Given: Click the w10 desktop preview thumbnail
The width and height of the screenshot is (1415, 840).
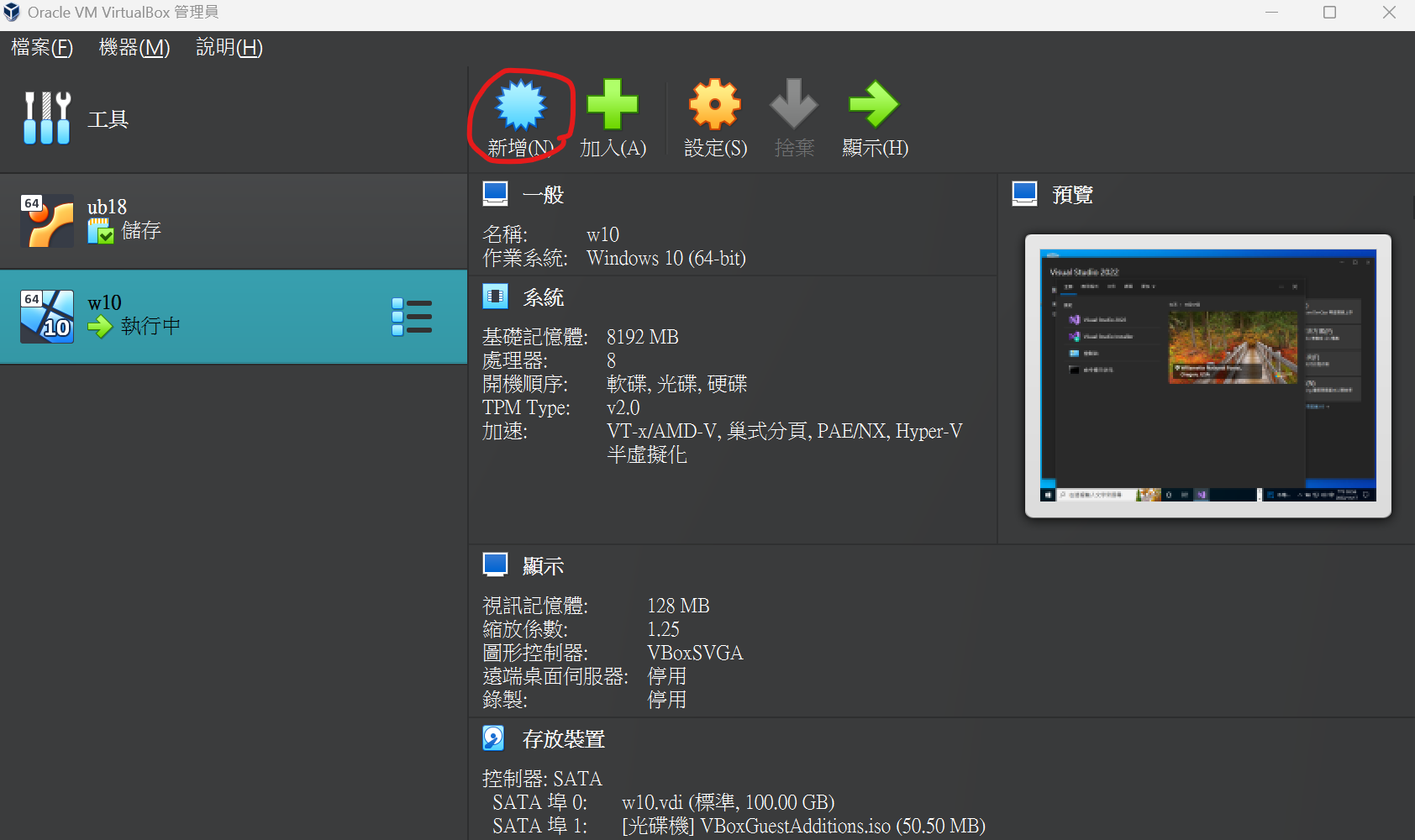Looking at the screenshot, I should (1207, 377).
